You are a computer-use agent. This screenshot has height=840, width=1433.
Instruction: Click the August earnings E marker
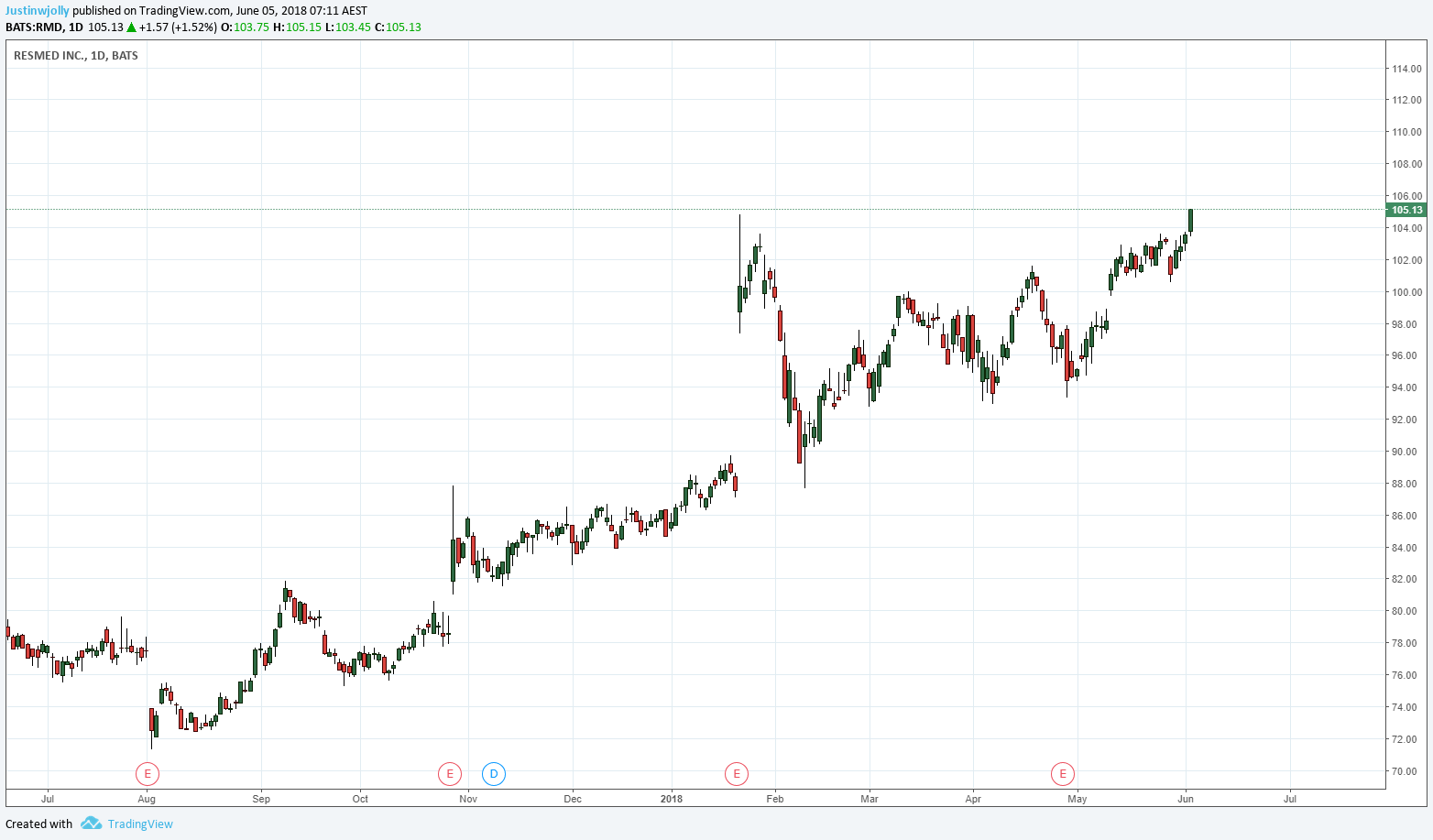(x=148, y=774)
